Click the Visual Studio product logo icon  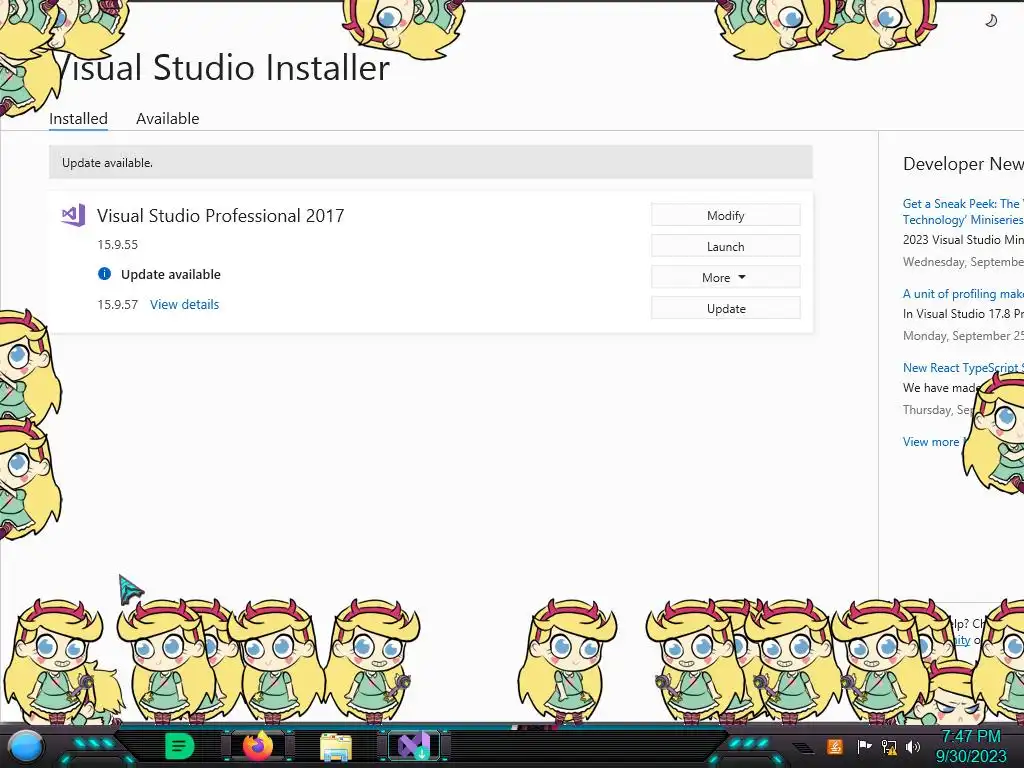[73, 216]
